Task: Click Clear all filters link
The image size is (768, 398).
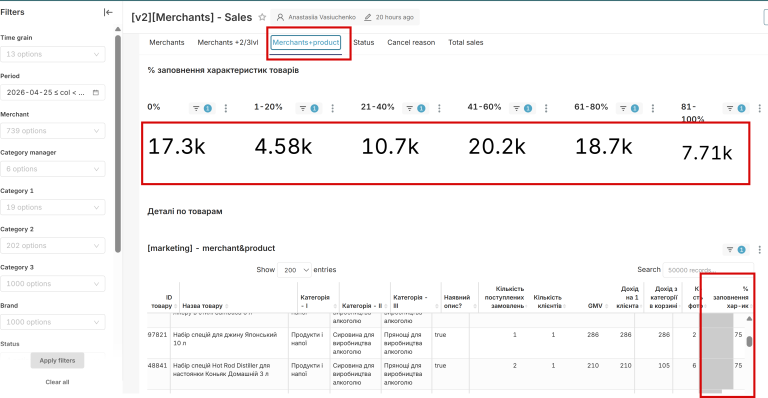Action: click(x=57, y=382)
